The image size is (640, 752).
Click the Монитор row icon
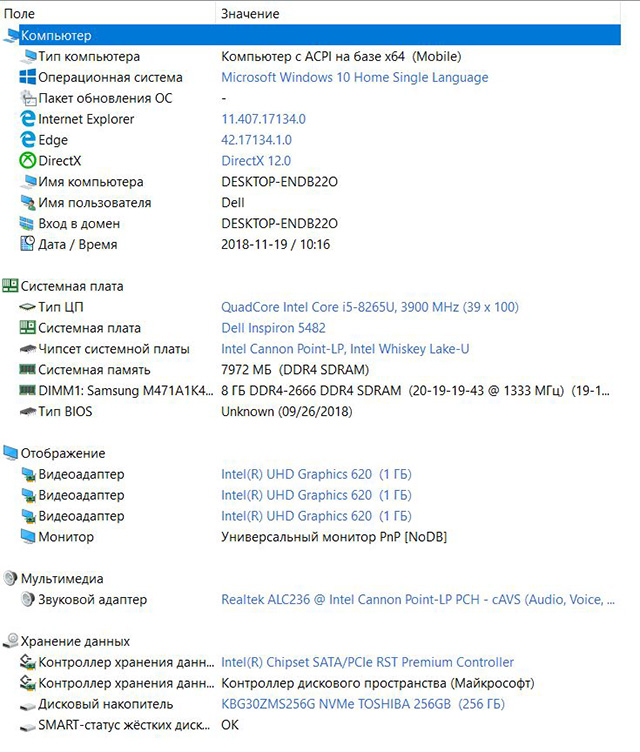[x=28, y=536]
